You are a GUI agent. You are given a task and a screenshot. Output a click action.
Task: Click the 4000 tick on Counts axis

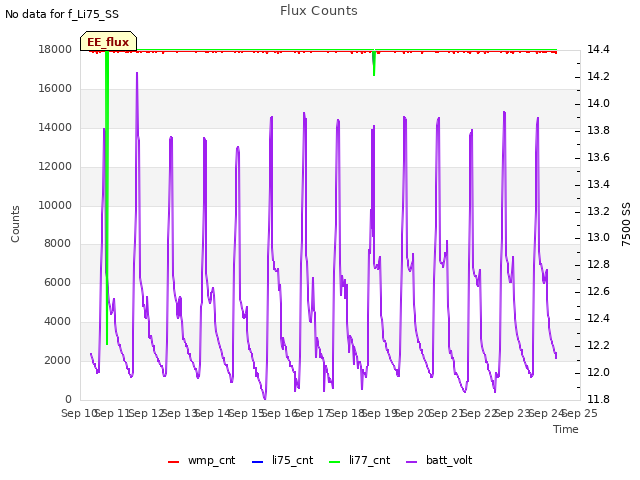[58, 321]
